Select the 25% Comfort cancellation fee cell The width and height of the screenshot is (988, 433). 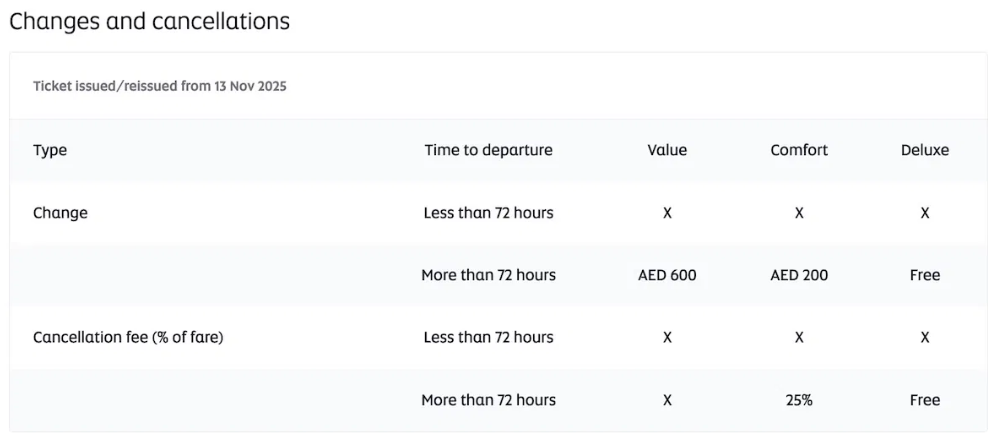point(799,400)
